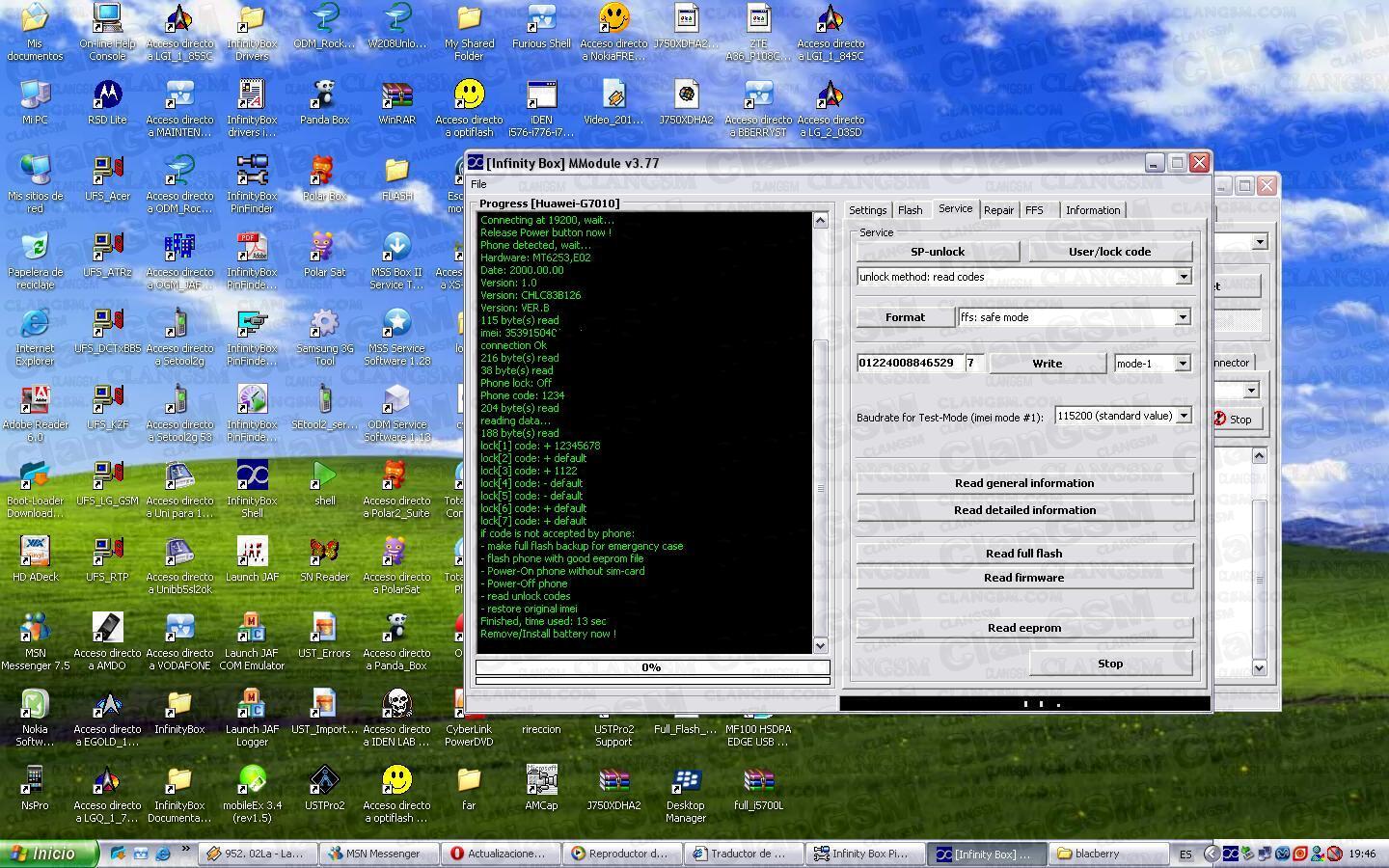Expand the mode-1 dropdown
Viewport: 1389px width, 868px height.
(x=1183, y=364)
